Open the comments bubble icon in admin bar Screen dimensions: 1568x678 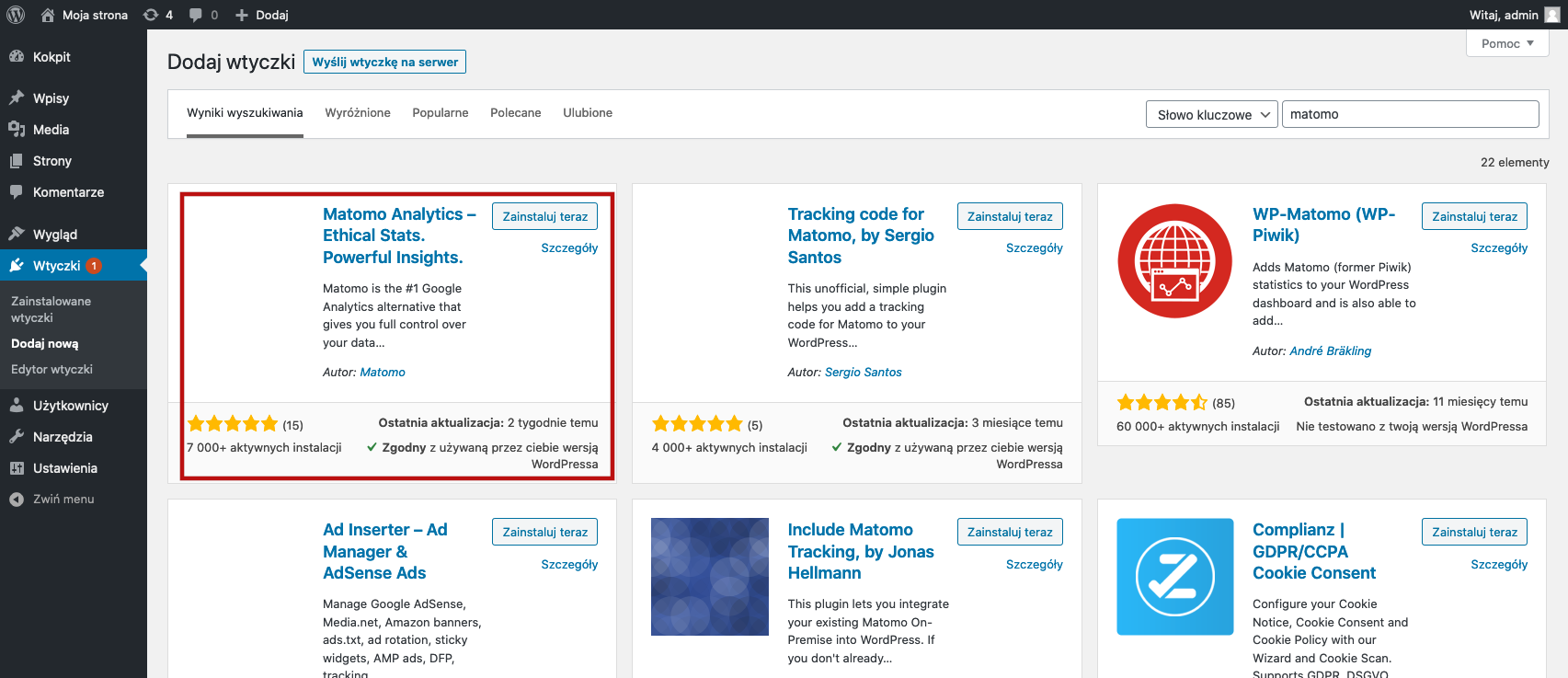click(x=195, y=15)
